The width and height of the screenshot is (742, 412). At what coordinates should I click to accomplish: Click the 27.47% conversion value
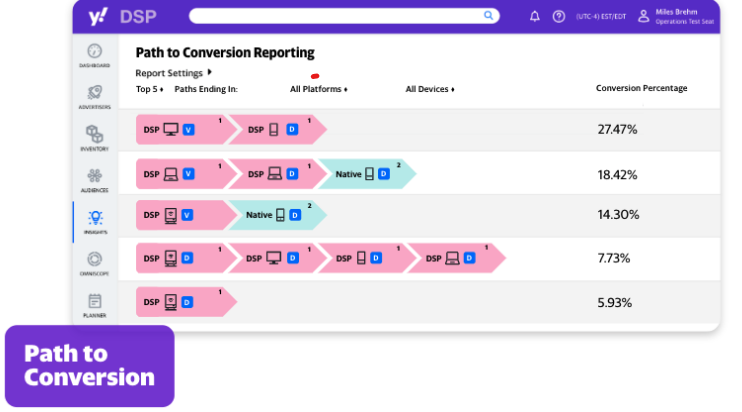[617, 129]
